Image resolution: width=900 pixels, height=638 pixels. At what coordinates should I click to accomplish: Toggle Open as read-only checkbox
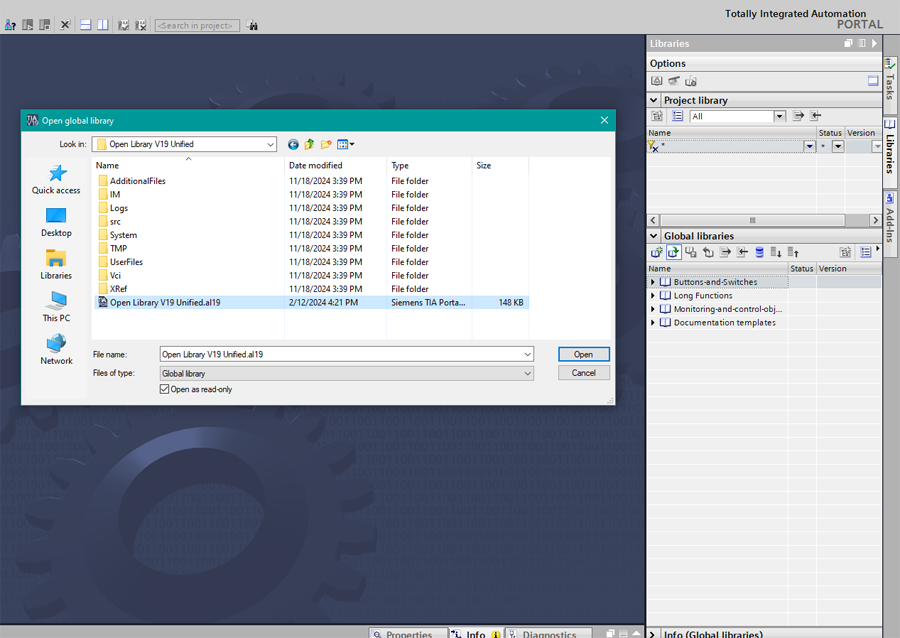(165, 390)
